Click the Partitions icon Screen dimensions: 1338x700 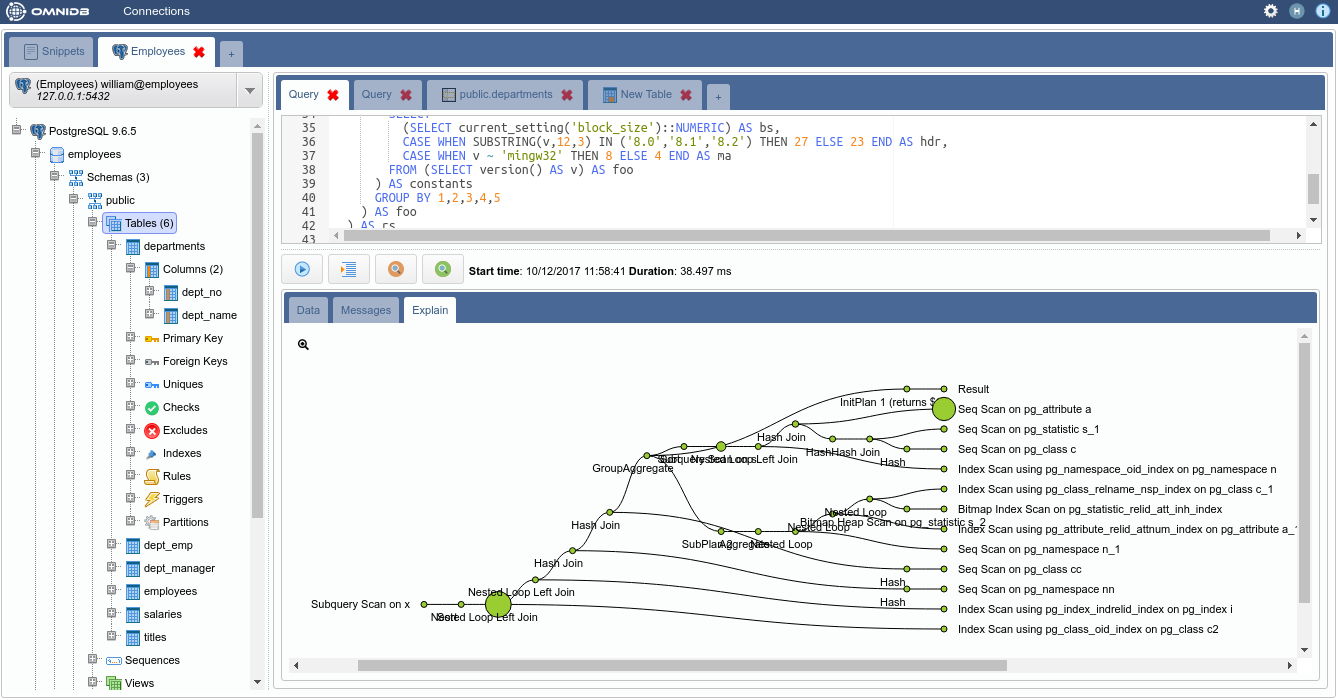pos(152,522)
